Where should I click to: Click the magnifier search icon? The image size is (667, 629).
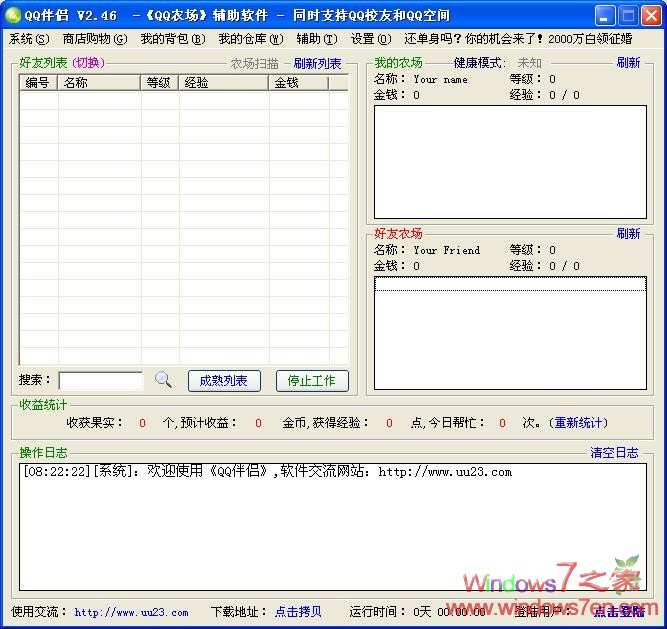point(163,380)
